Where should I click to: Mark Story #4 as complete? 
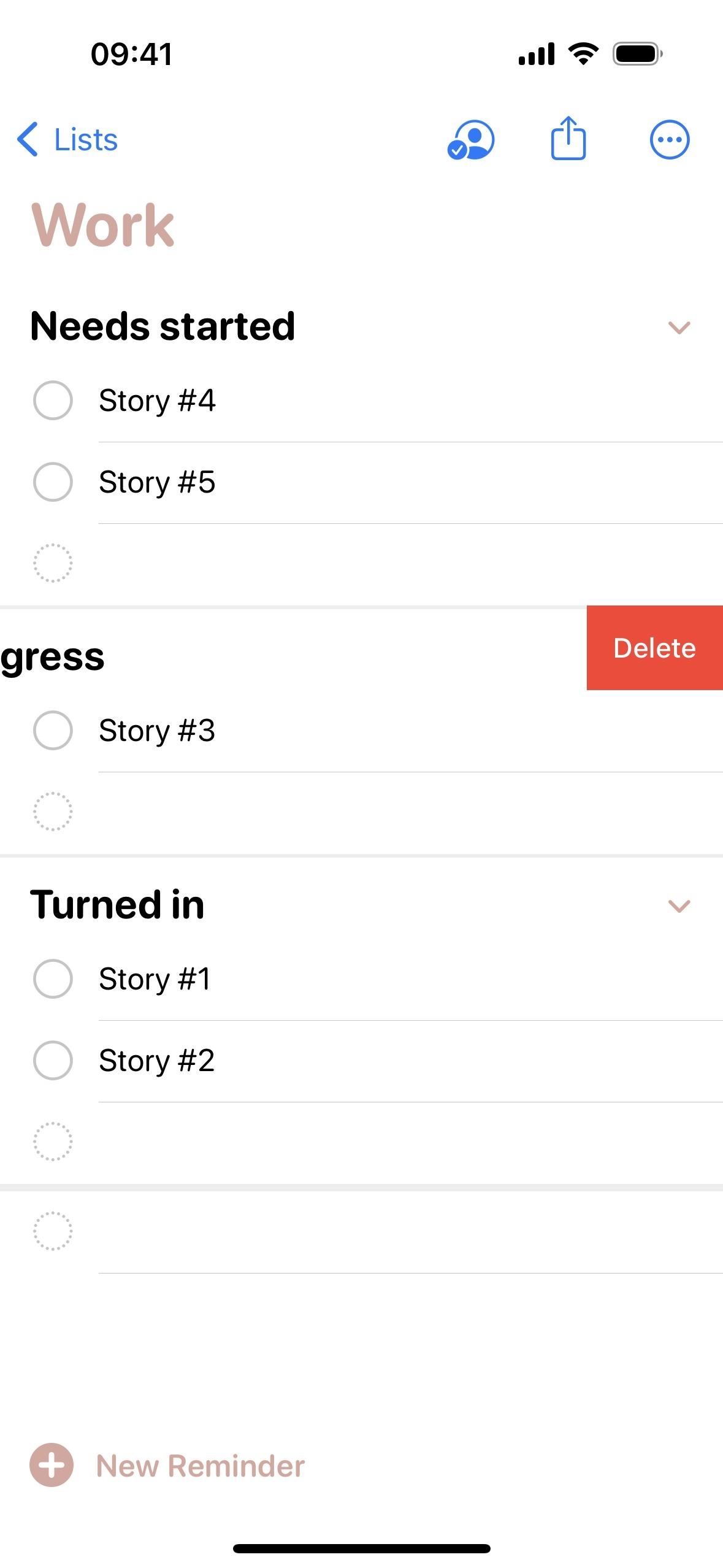pyautogui.click(x=53, y=401)
